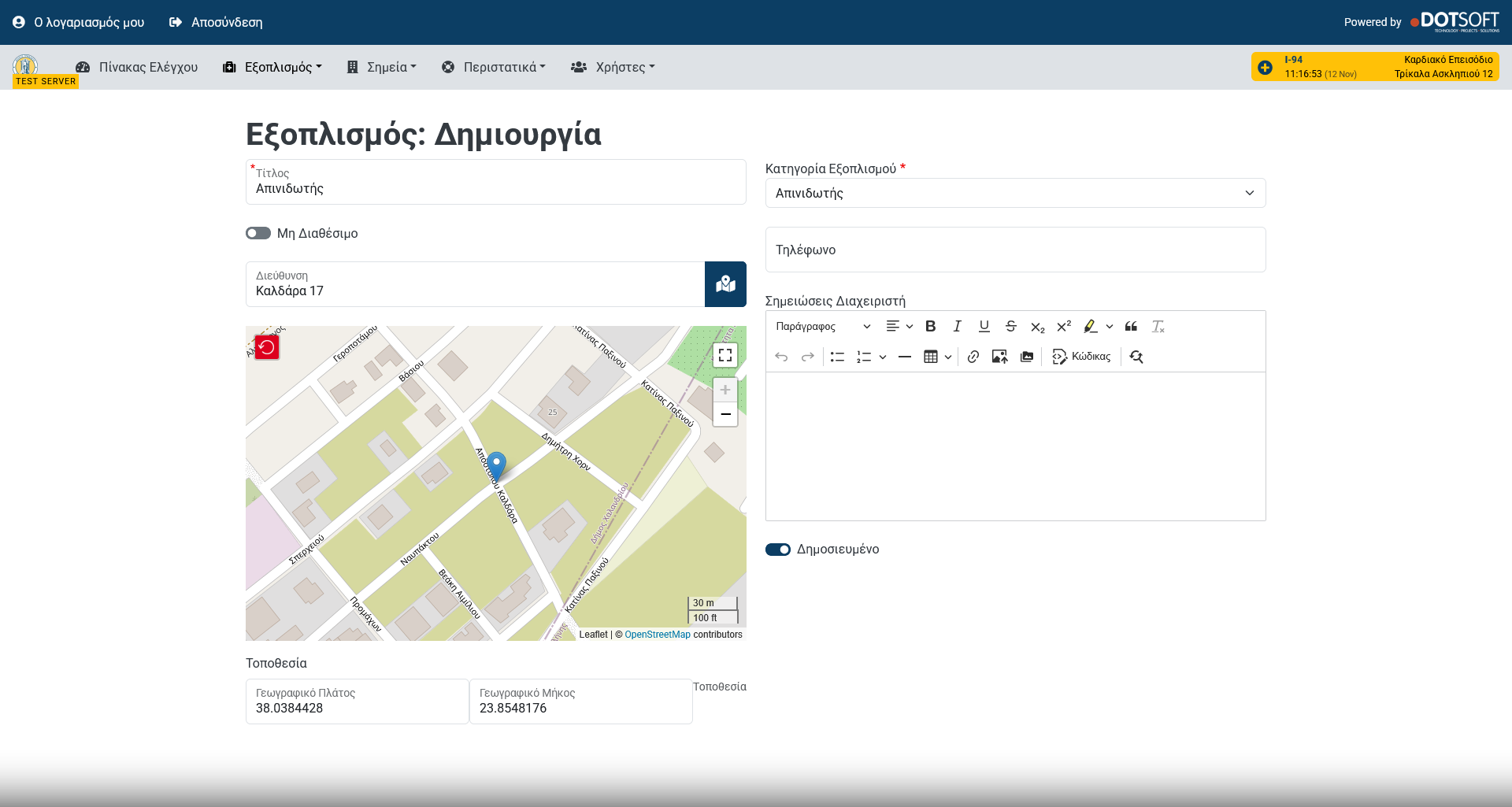Insert a block quote

[x=1131, y=326]
